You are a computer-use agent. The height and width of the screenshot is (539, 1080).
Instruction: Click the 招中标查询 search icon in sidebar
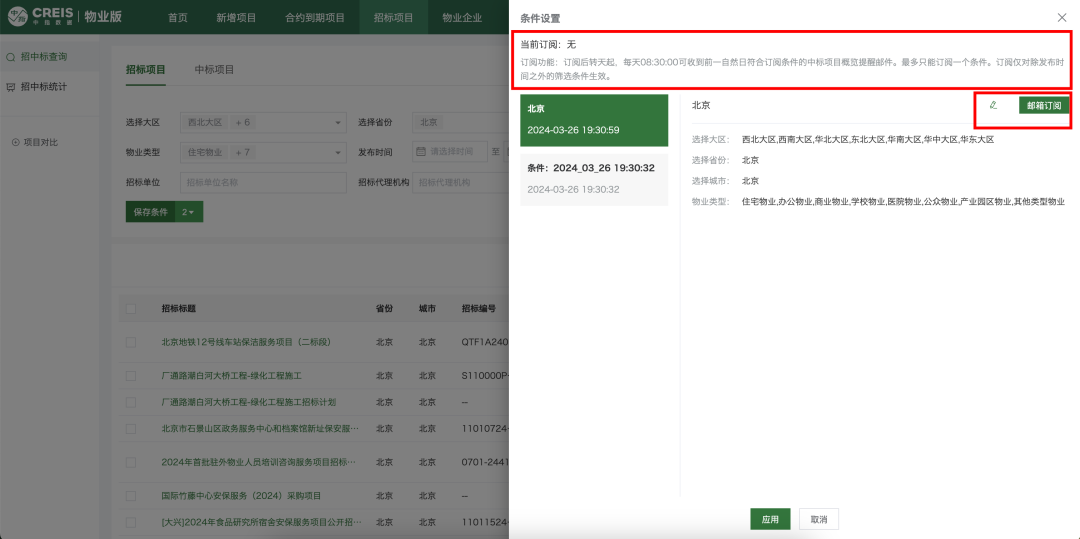(11, 58)
